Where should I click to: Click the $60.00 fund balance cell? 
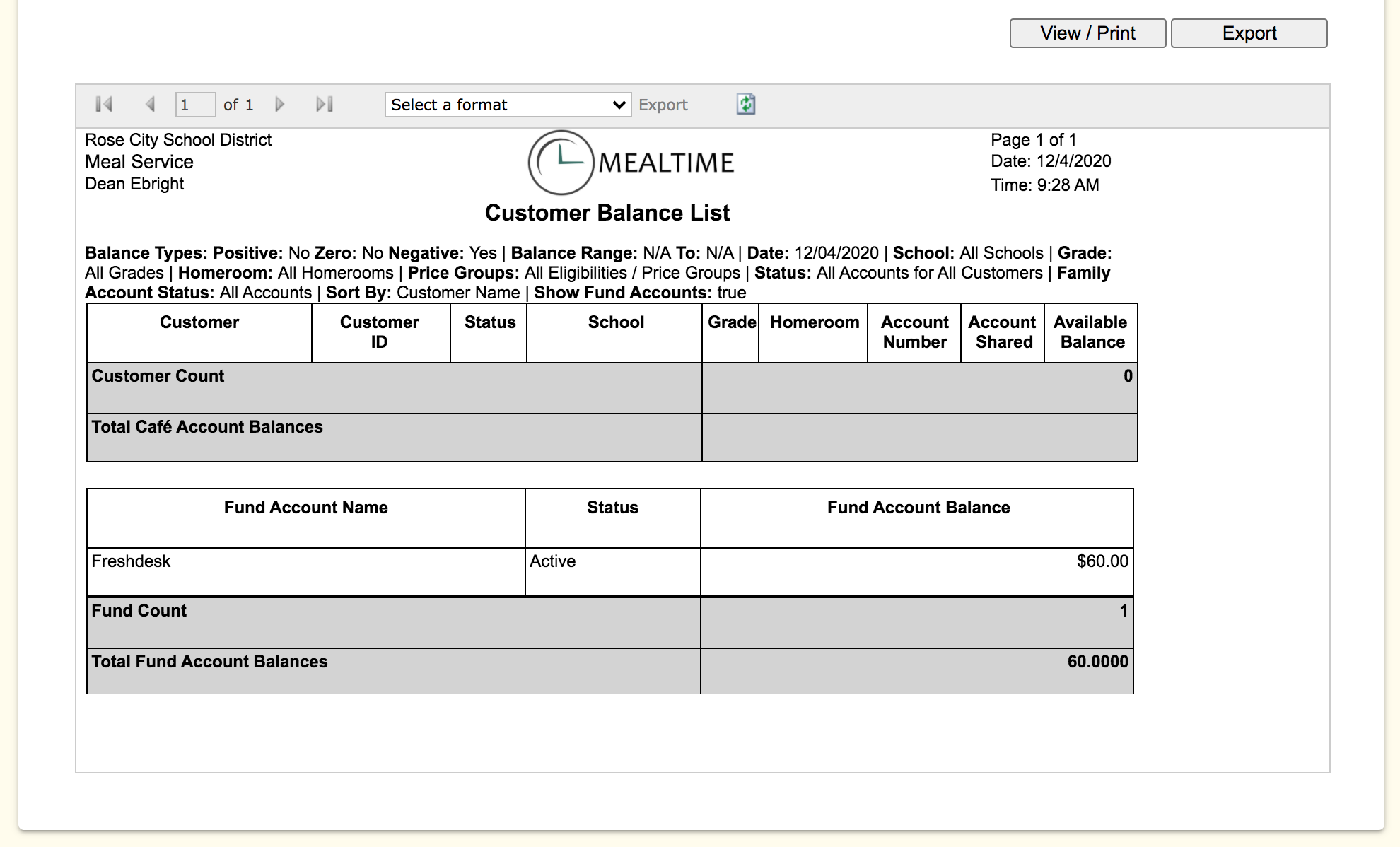coord(1102,561)
